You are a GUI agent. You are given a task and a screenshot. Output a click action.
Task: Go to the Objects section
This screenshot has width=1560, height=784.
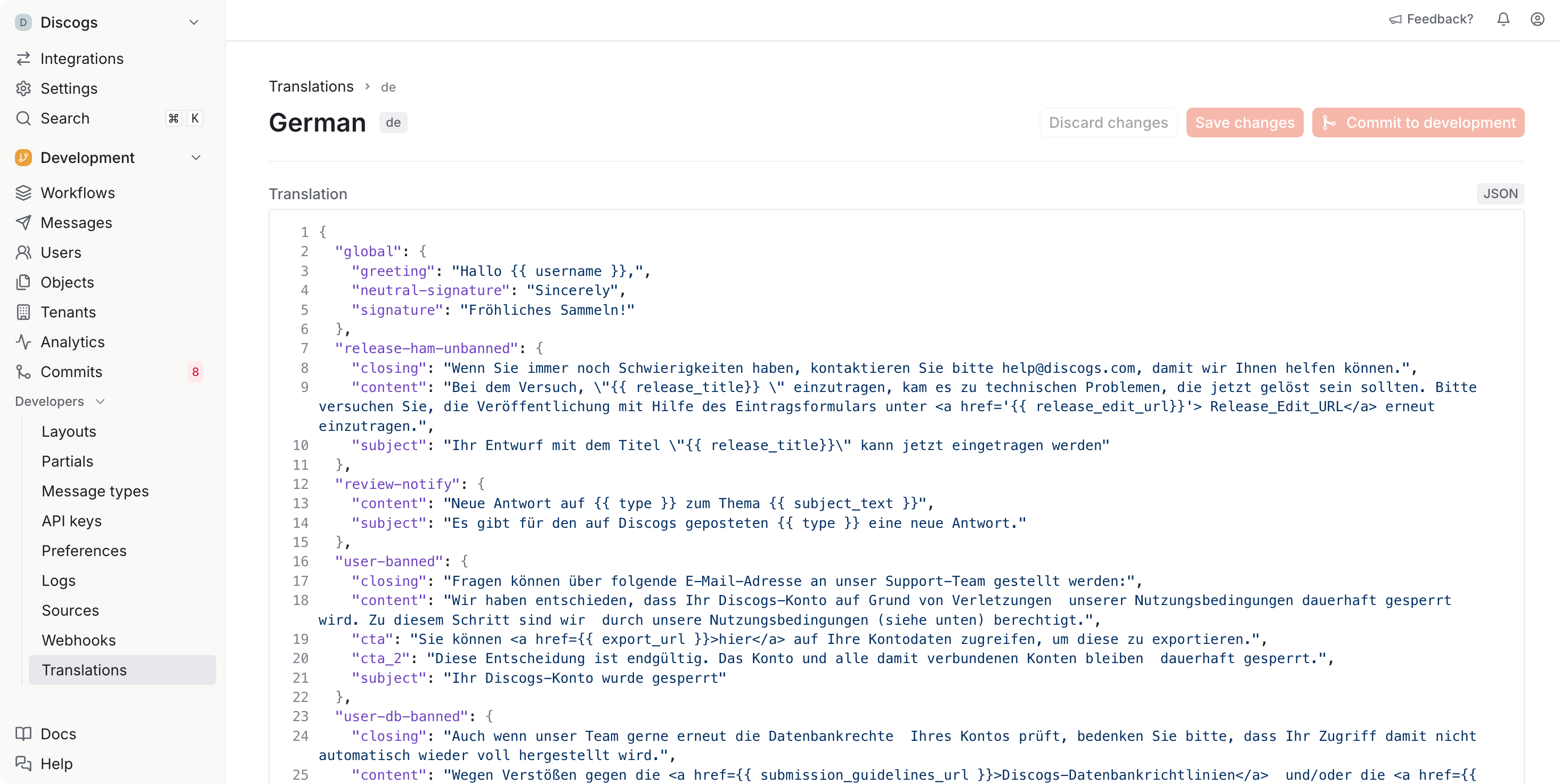[66, 282]
